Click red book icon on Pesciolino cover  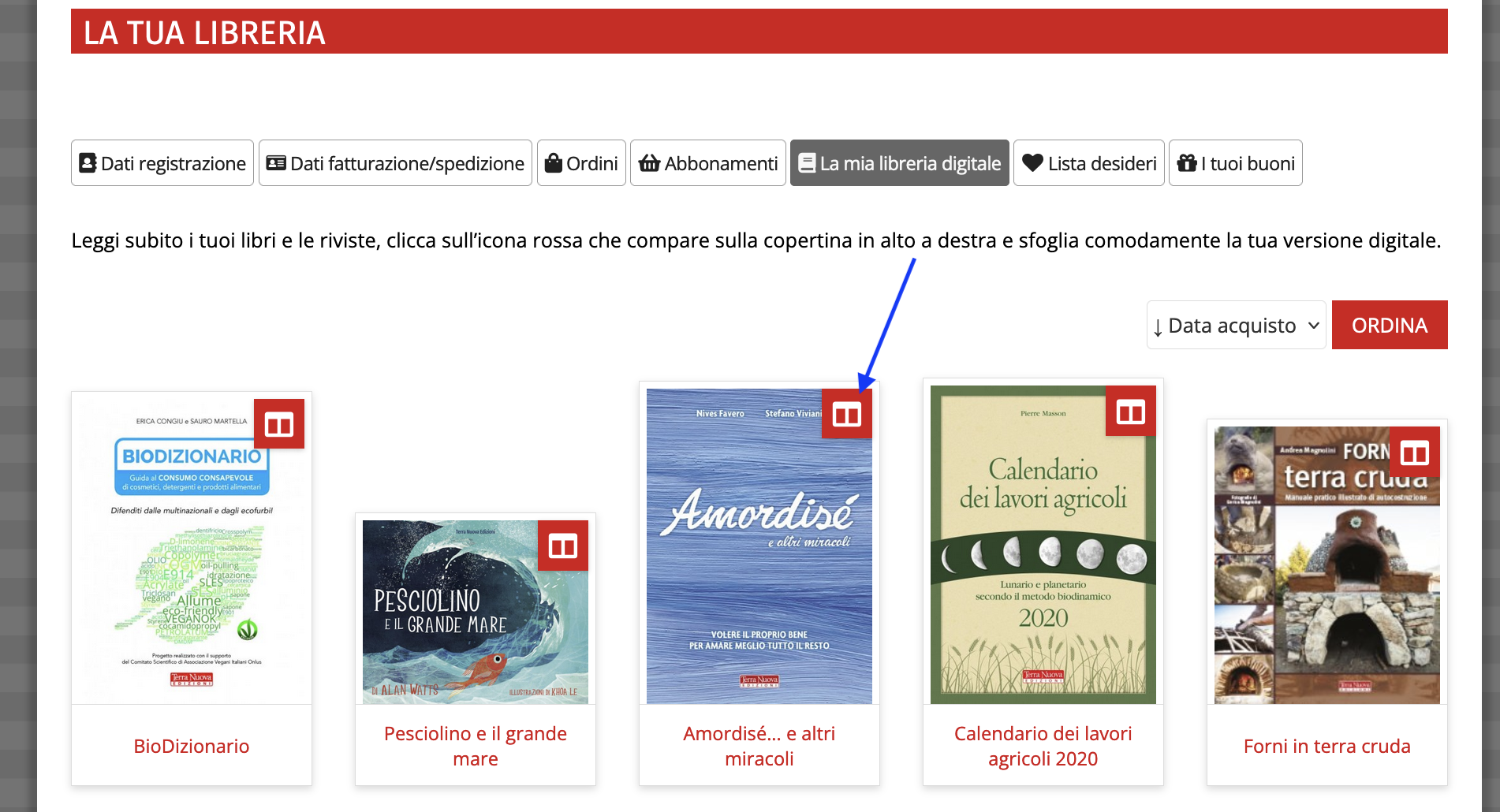tap(562, 546)
